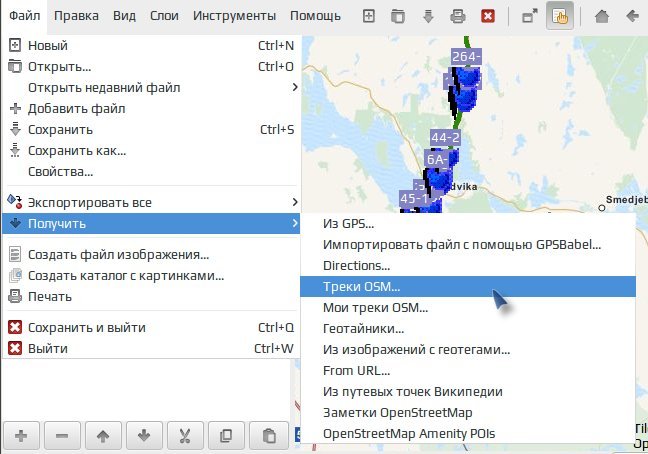The width and height of the screenshot is (648, 454).
Task: Choose Сохранить menu entry
Action: 151,130
